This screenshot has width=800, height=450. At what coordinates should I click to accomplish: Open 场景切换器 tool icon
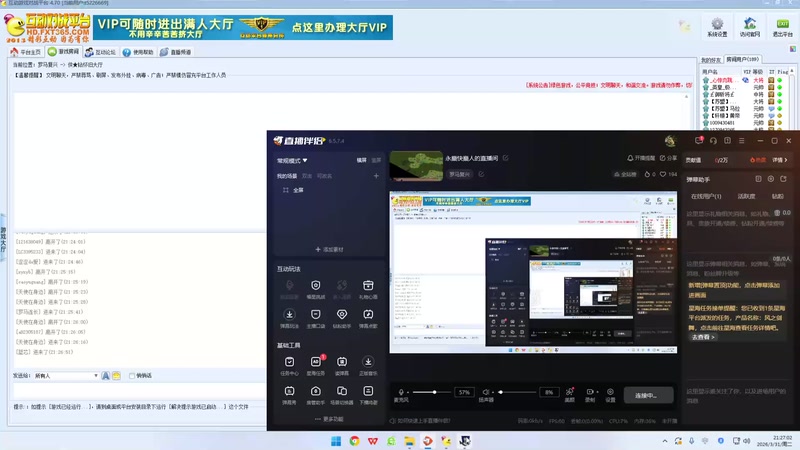coord(342,391)
